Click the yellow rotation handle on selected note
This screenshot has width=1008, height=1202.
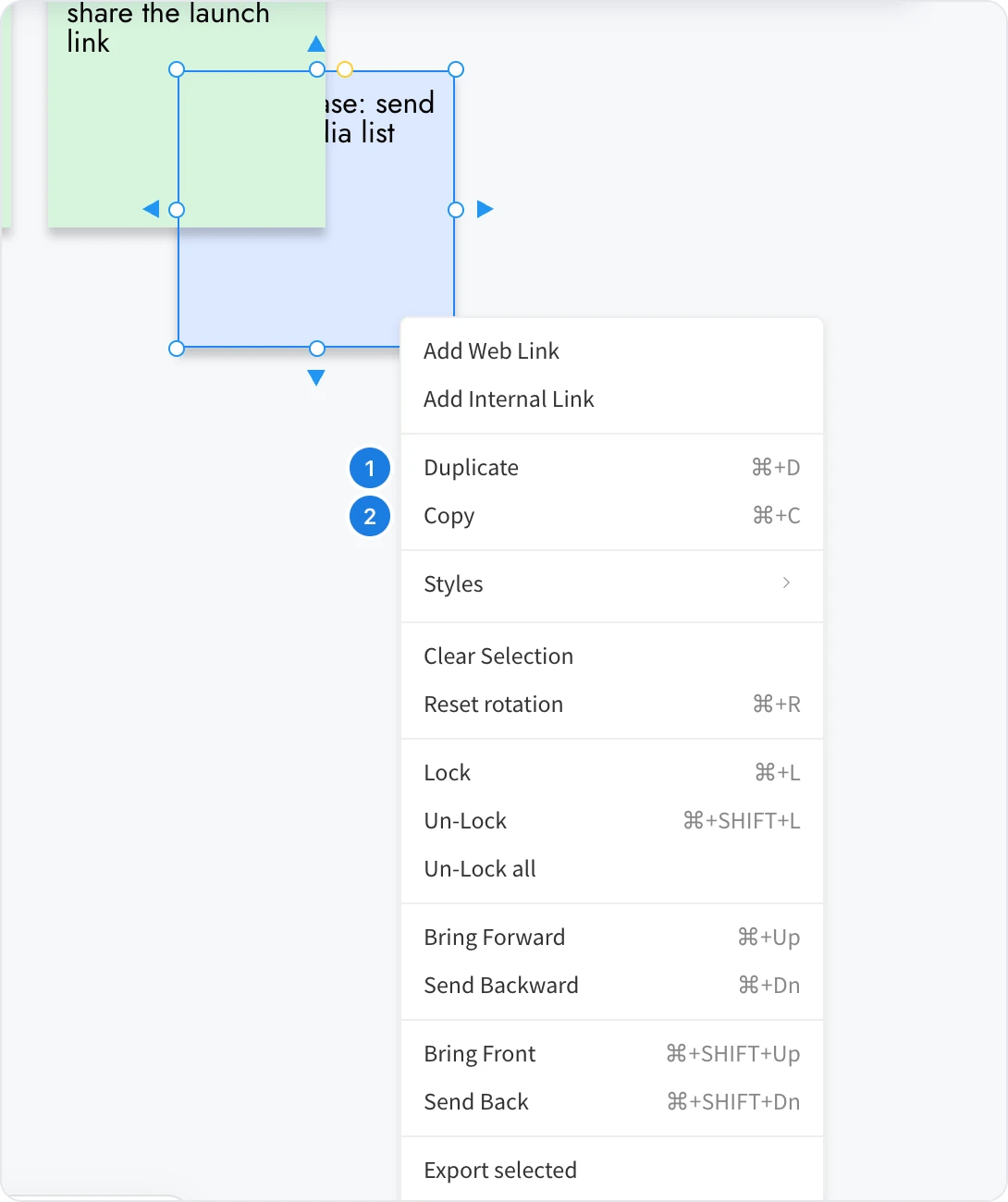[345, 69]
